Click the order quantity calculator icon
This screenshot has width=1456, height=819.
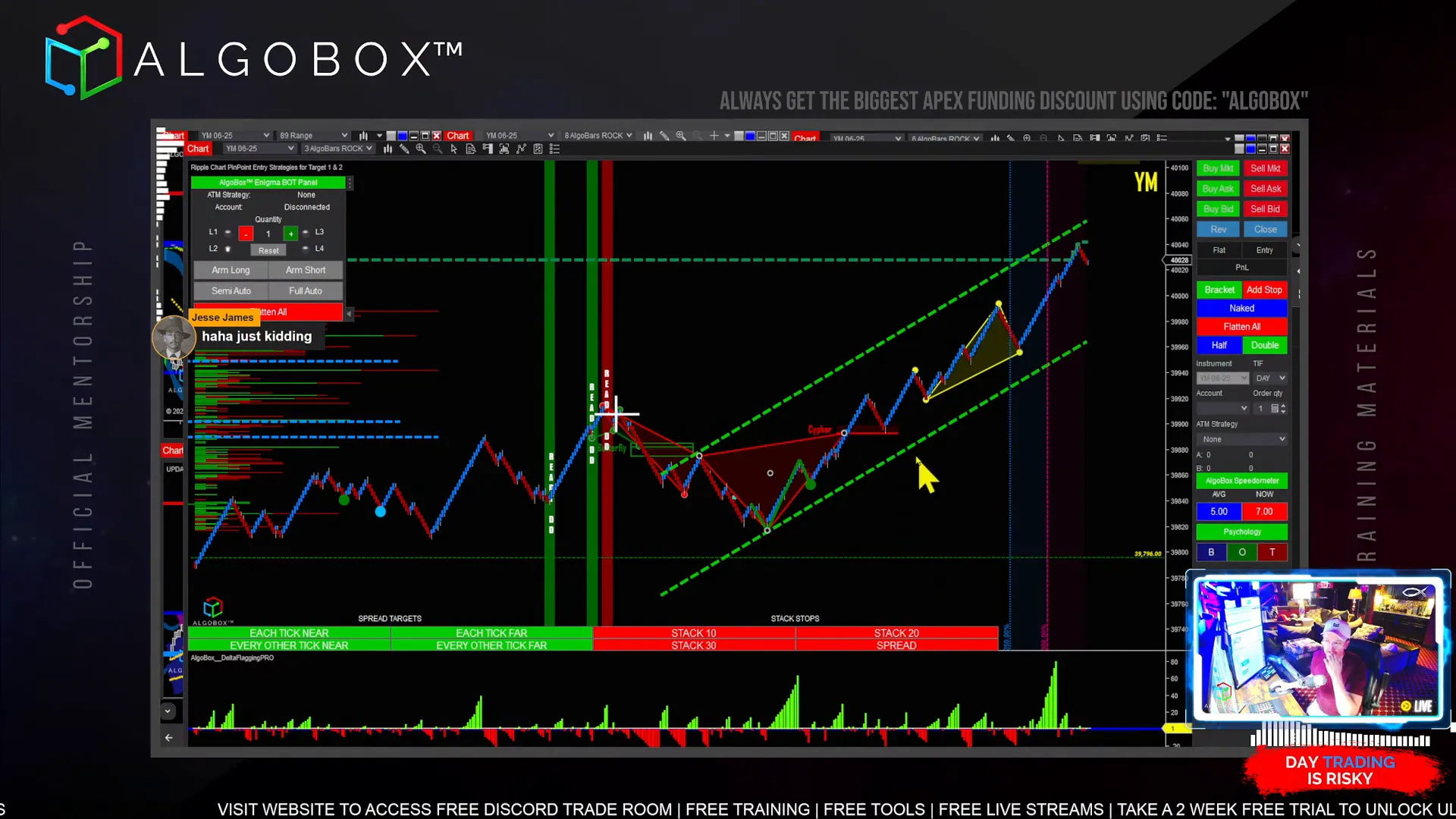point(1275,409)
